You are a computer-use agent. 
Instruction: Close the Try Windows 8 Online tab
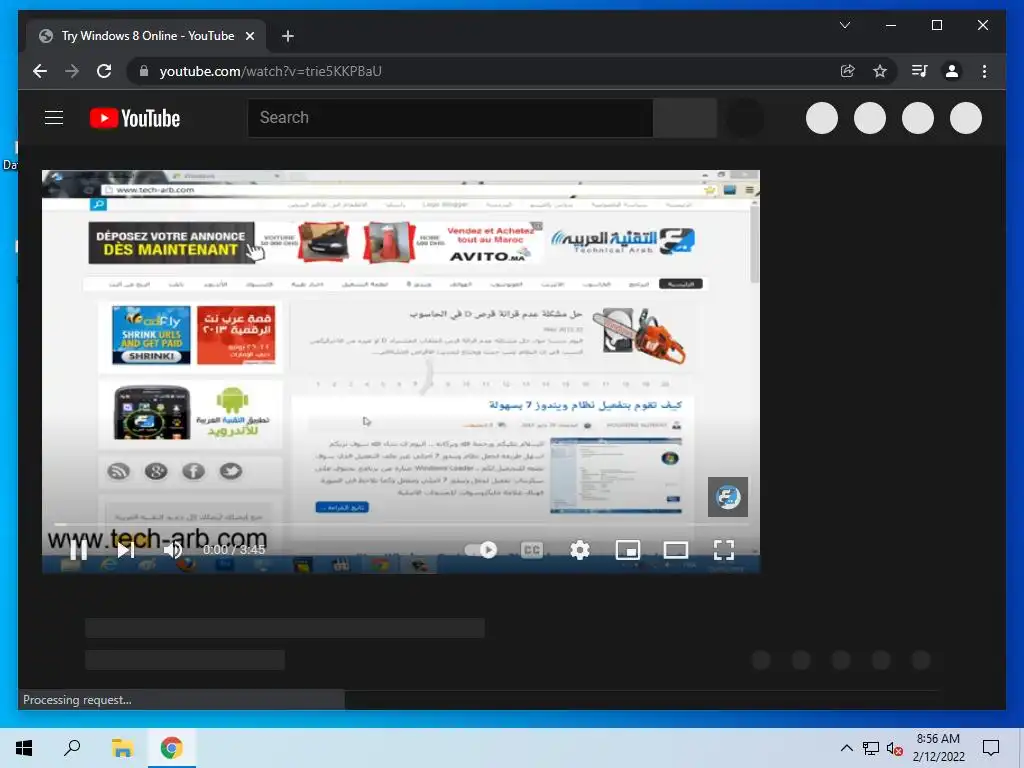tap(249, 36)
